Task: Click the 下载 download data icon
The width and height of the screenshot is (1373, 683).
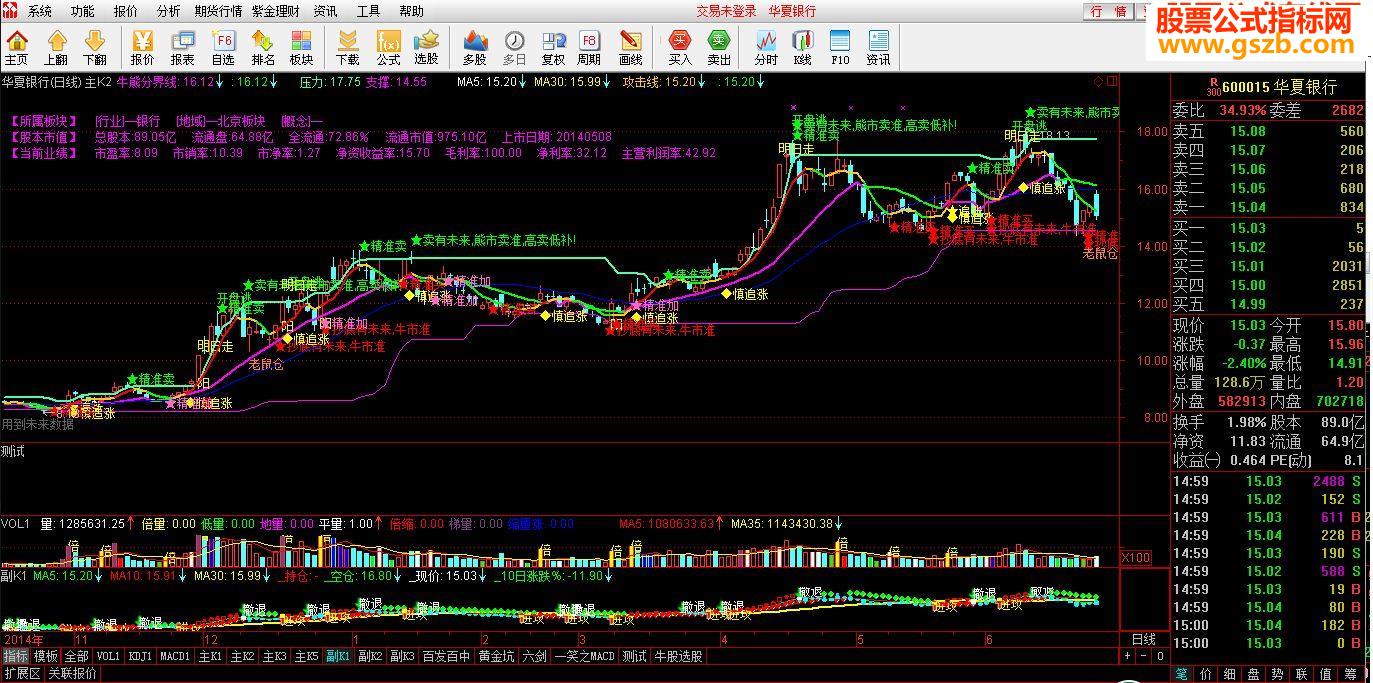Action: pyautogui.click(x=348, y=47)
